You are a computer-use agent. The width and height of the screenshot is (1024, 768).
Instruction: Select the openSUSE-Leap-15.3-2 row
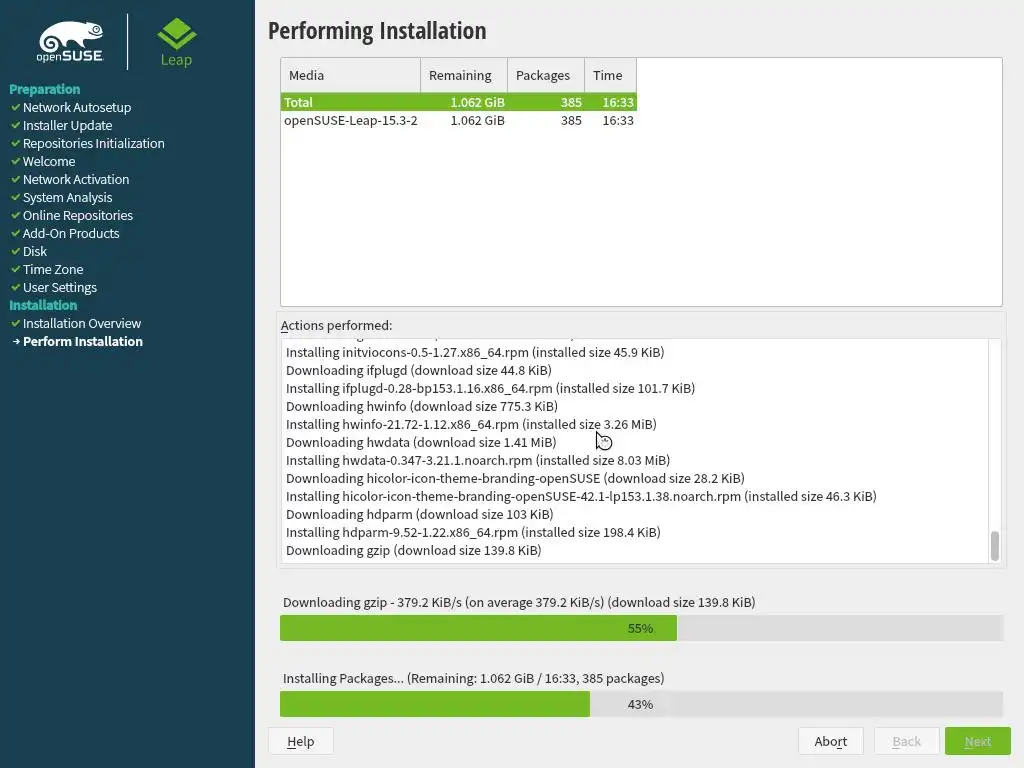coord(458,120)
